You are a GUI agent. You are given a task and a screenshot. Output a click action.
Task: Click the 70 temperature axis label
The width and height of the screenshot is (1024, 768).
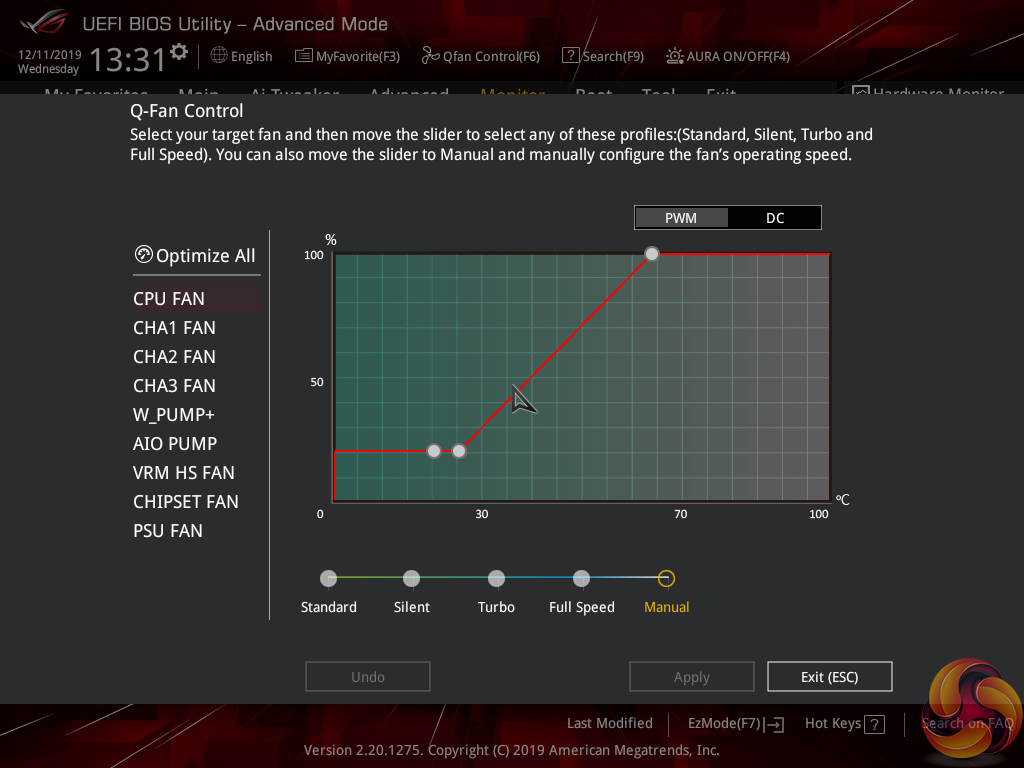click(680, 514)
